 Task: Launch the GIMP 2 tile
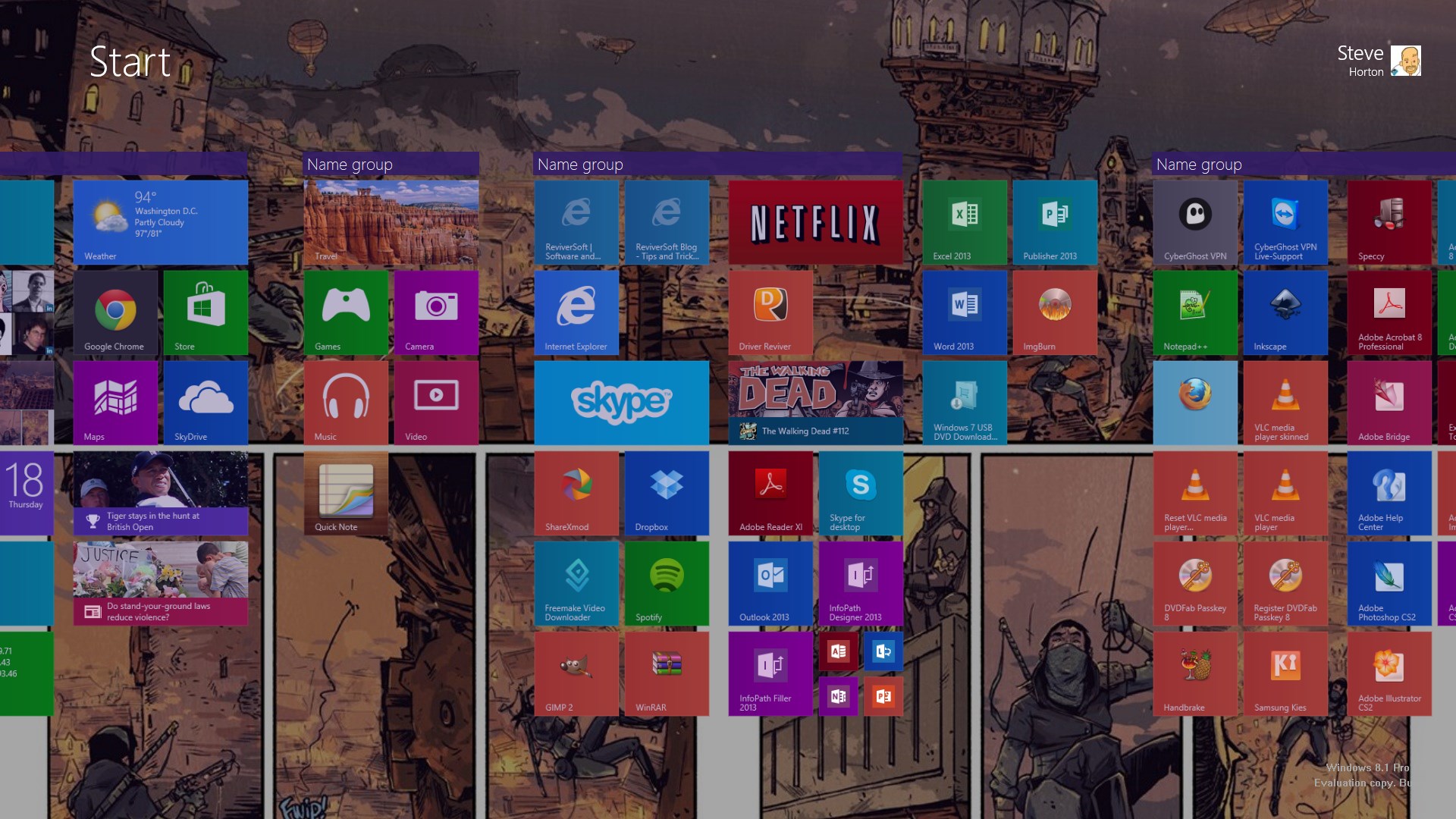pos(576,673)
